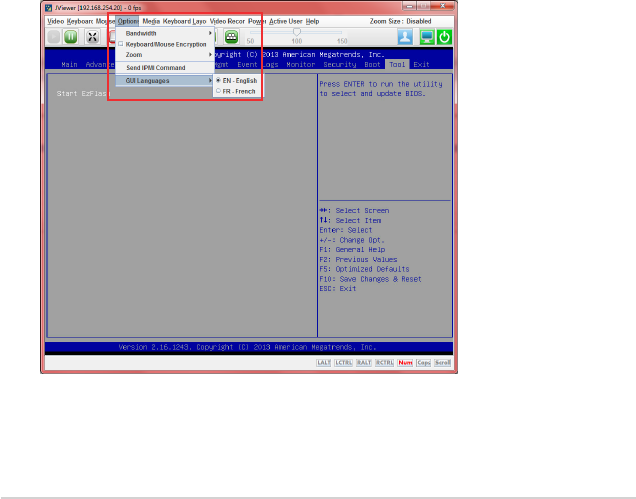Close the JViewer window
The image size is (636, 499).
[443, 6]
